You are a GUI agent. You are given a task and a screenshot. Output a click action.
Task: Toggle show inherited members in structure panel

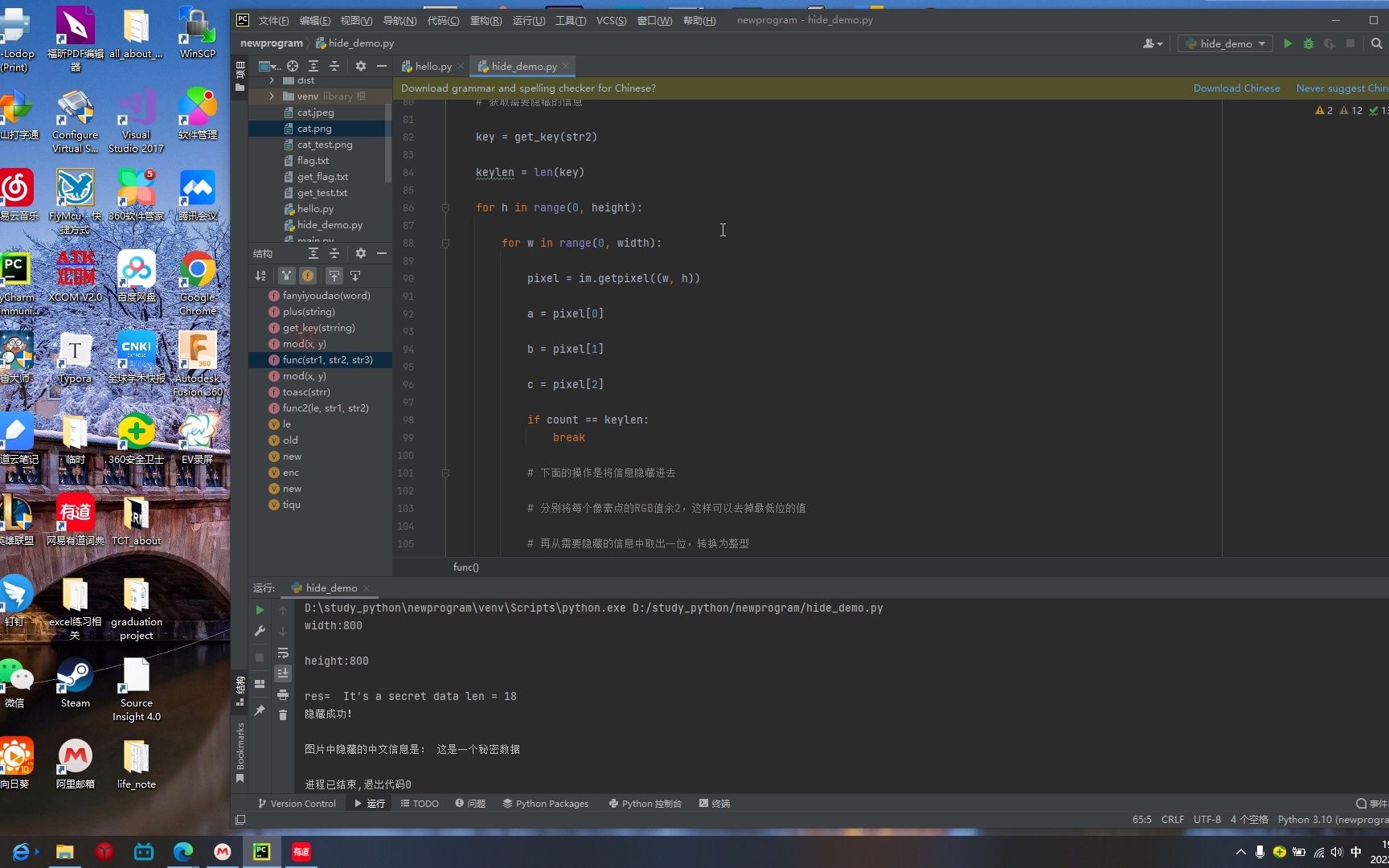[x=286, y=276]
